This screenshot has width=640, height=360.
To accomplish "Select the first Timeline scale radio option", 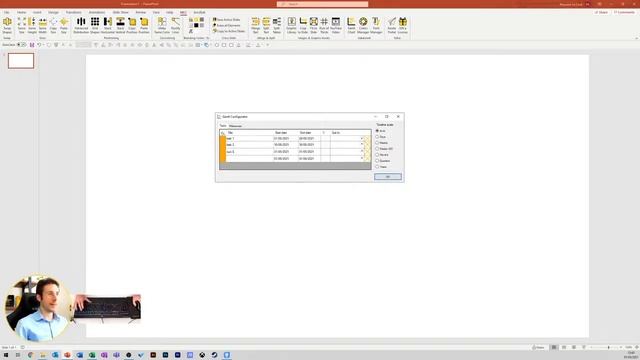I will [377, 131].
